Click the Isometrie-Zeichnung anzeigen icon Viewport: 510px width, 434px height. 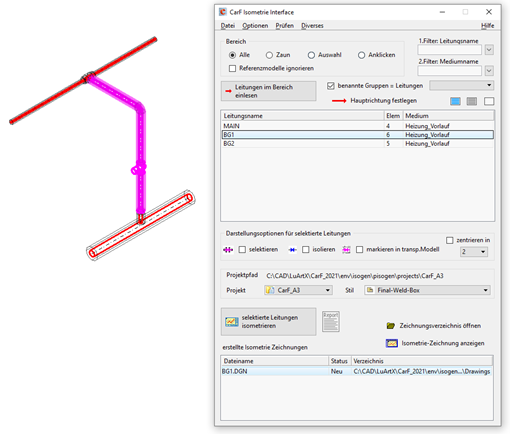pos(392,343)
